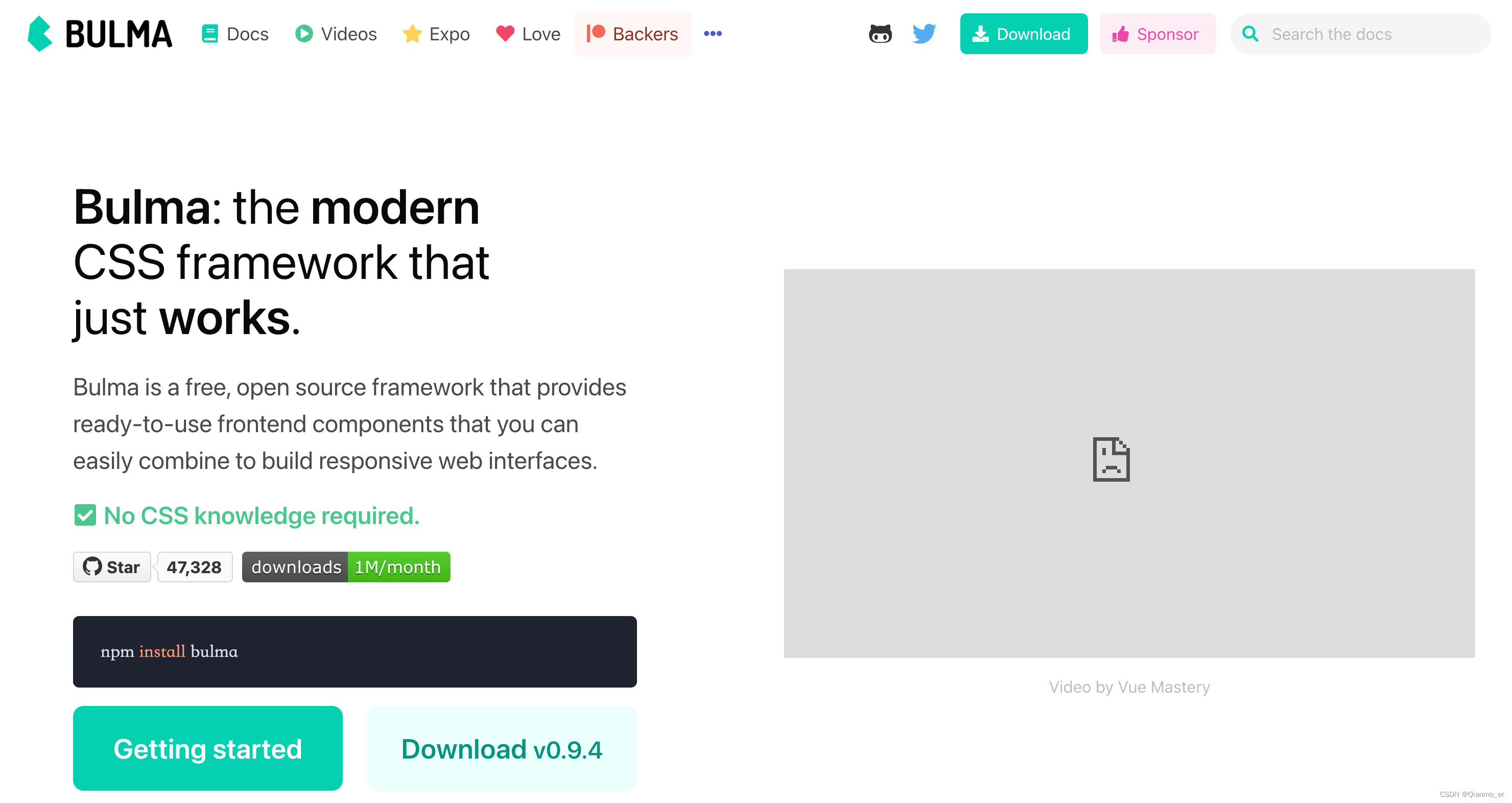This screenshot has width=1512, height=803.
Task: Open the GitHub repository via cat icon
Action: [879, 34]
